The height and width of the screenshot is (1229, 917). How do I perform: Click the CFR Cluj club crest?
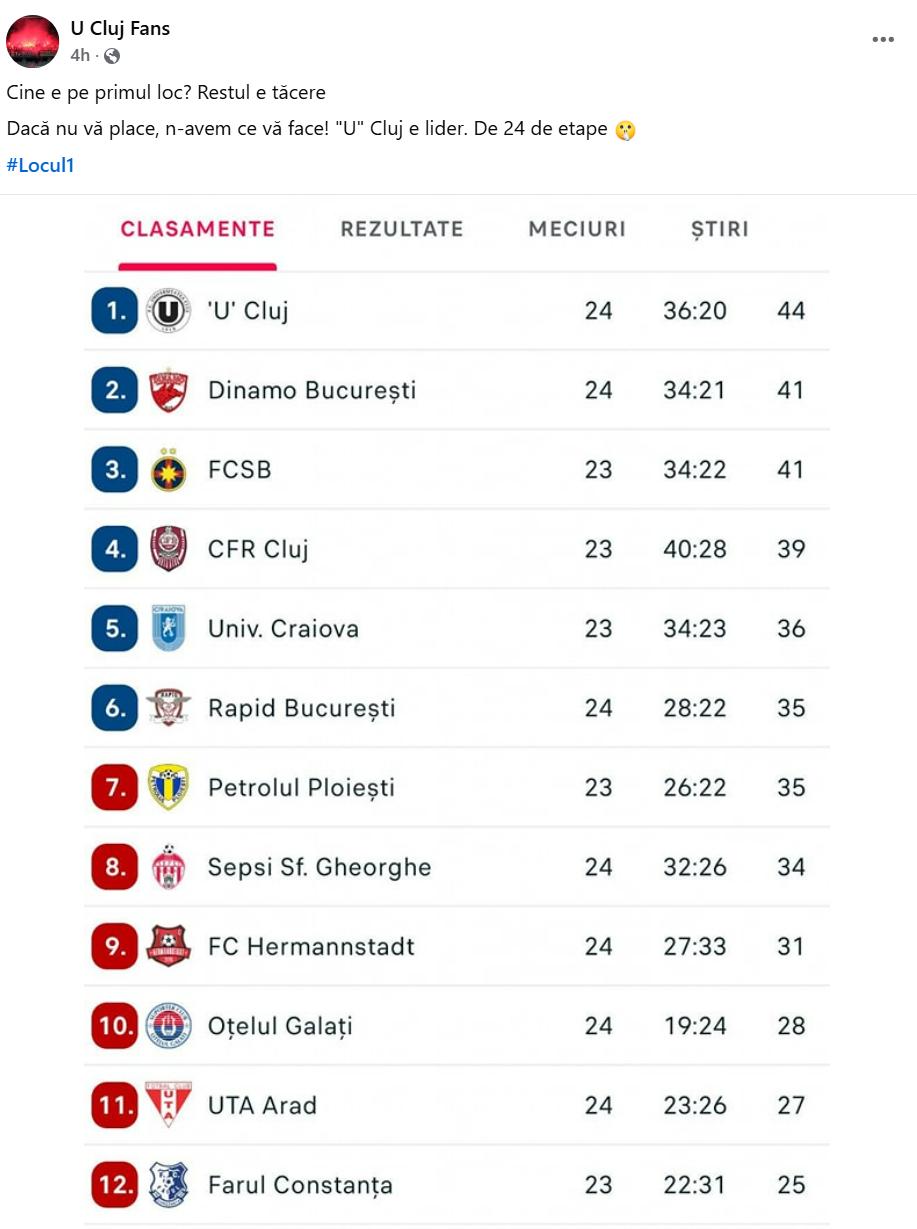[168, 549]
